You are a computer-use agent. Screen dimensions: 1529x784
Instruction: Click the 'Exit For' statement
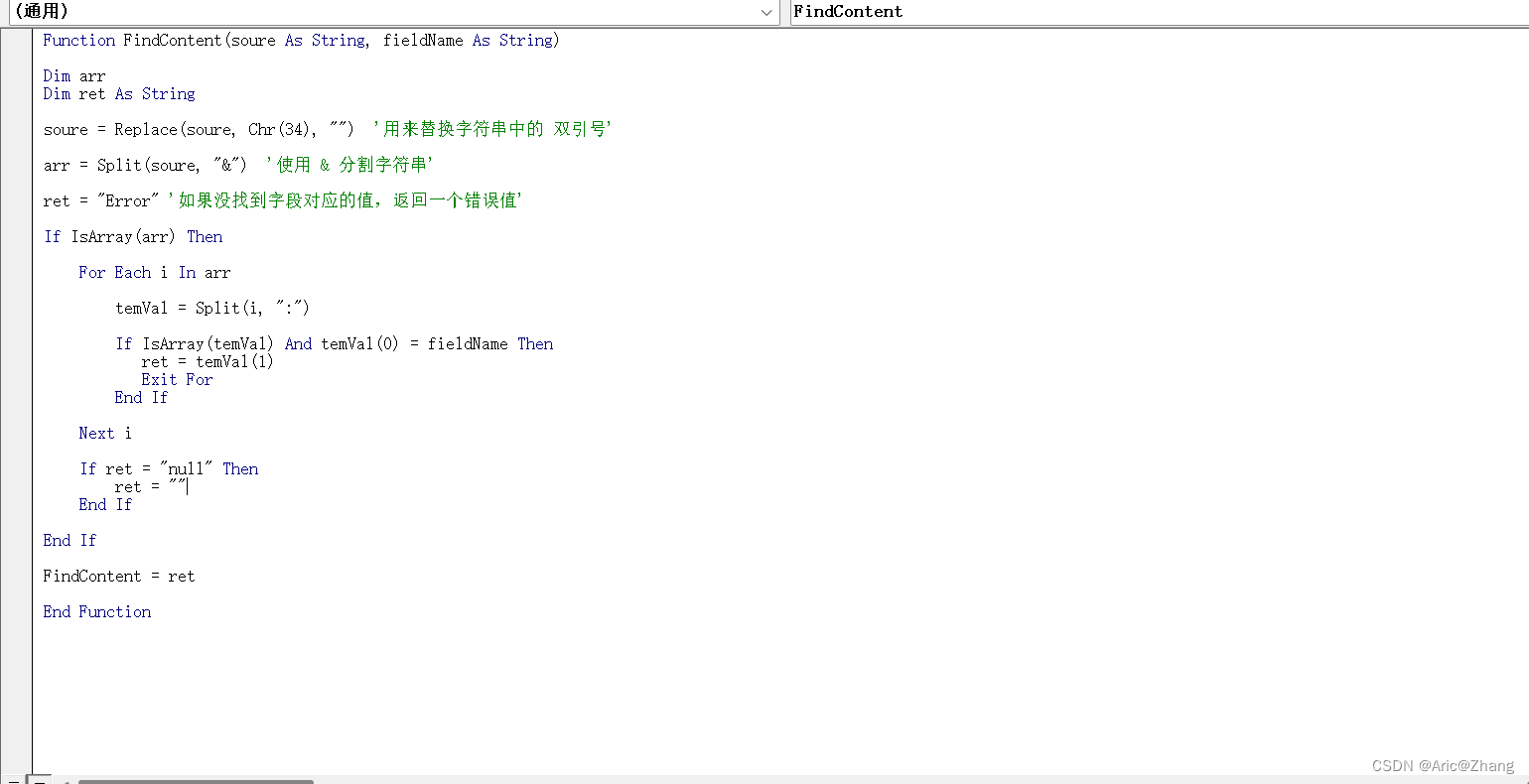177,379
